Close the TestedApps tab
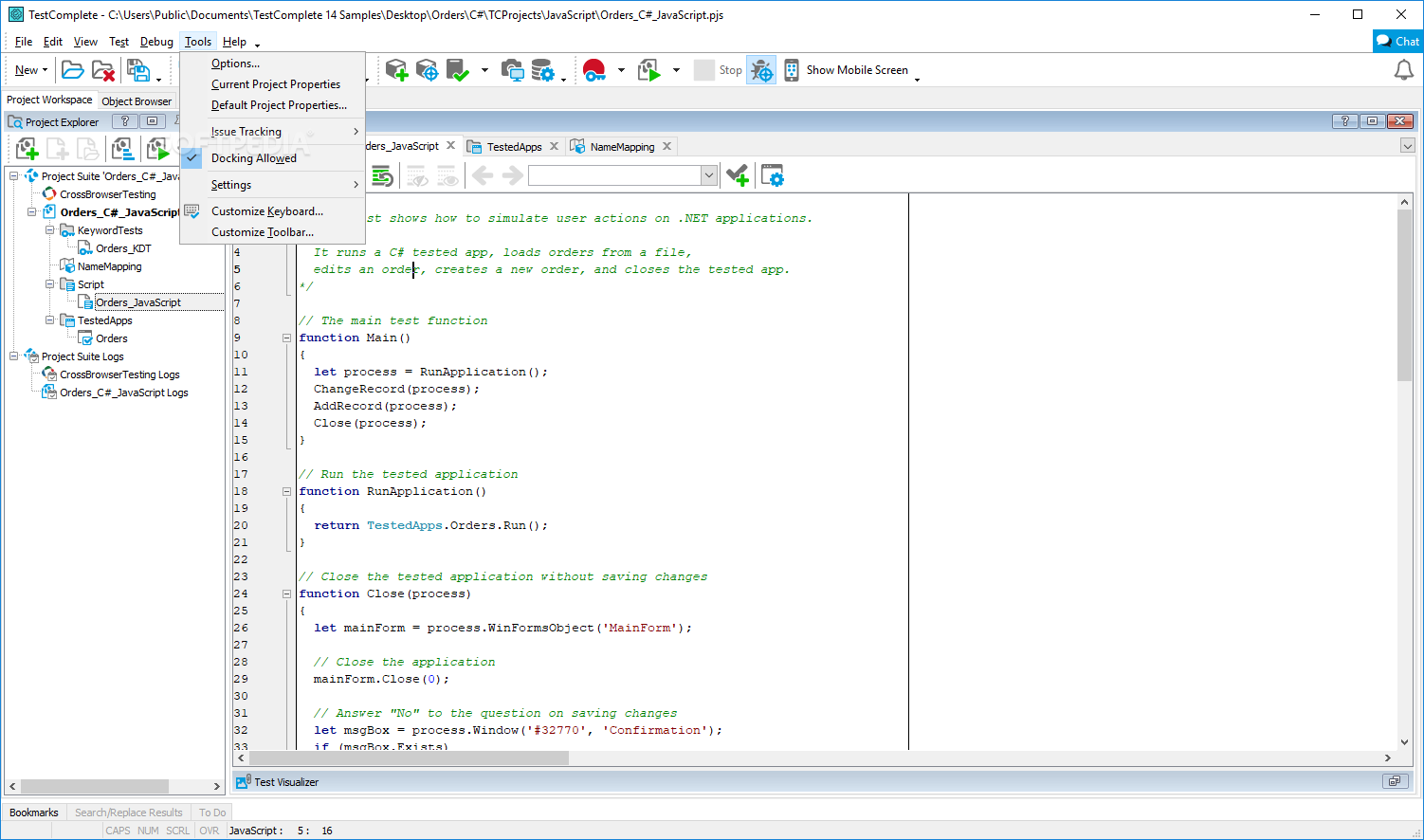 click(x=555, y=146)
